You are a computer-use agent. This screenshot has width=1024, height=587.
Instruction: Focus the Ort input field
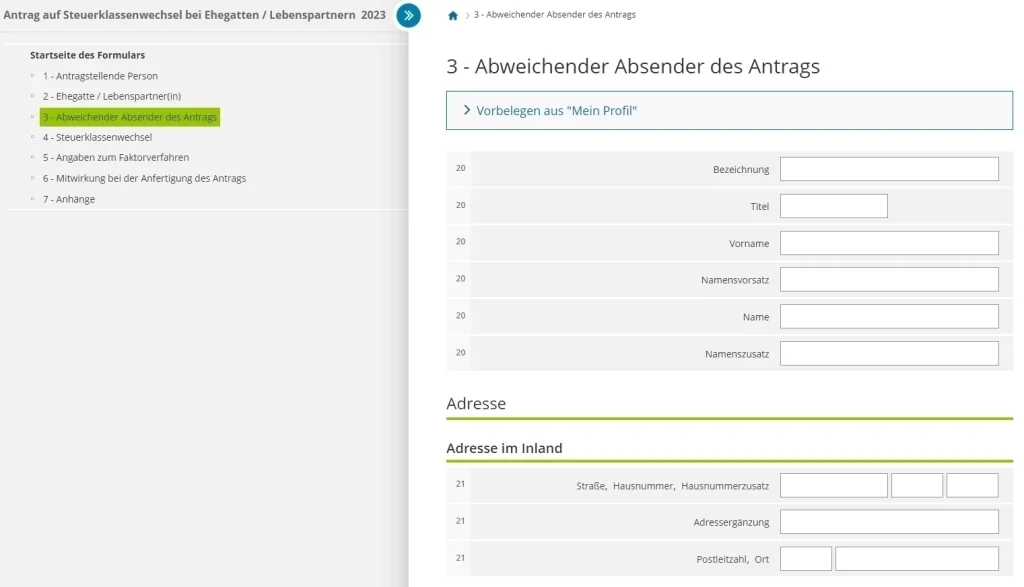[x=917, y=559]
